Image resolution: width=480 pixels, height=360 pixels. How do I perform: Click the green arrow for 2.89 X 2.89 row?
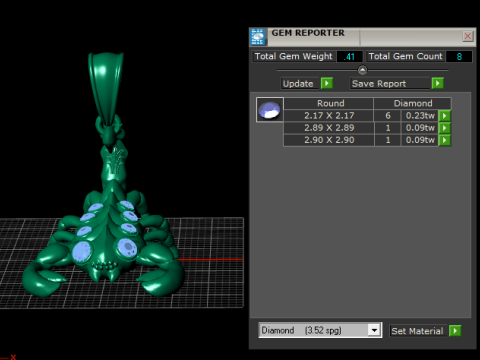[x=445, y=128]
